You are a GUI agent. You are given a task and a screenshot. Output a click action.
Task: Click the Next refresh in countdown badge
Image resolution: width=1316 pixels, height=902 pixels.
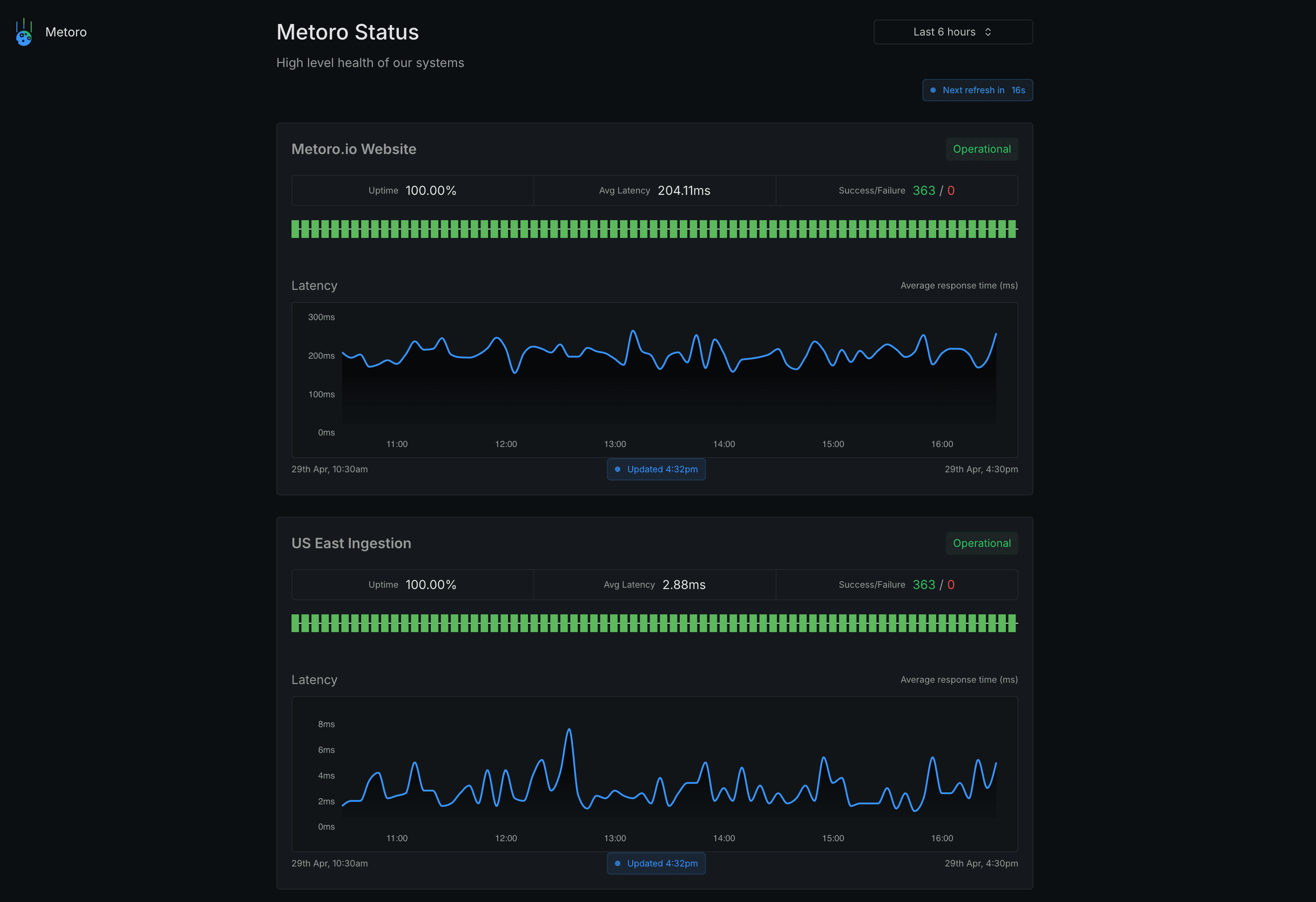pos(977,90)
